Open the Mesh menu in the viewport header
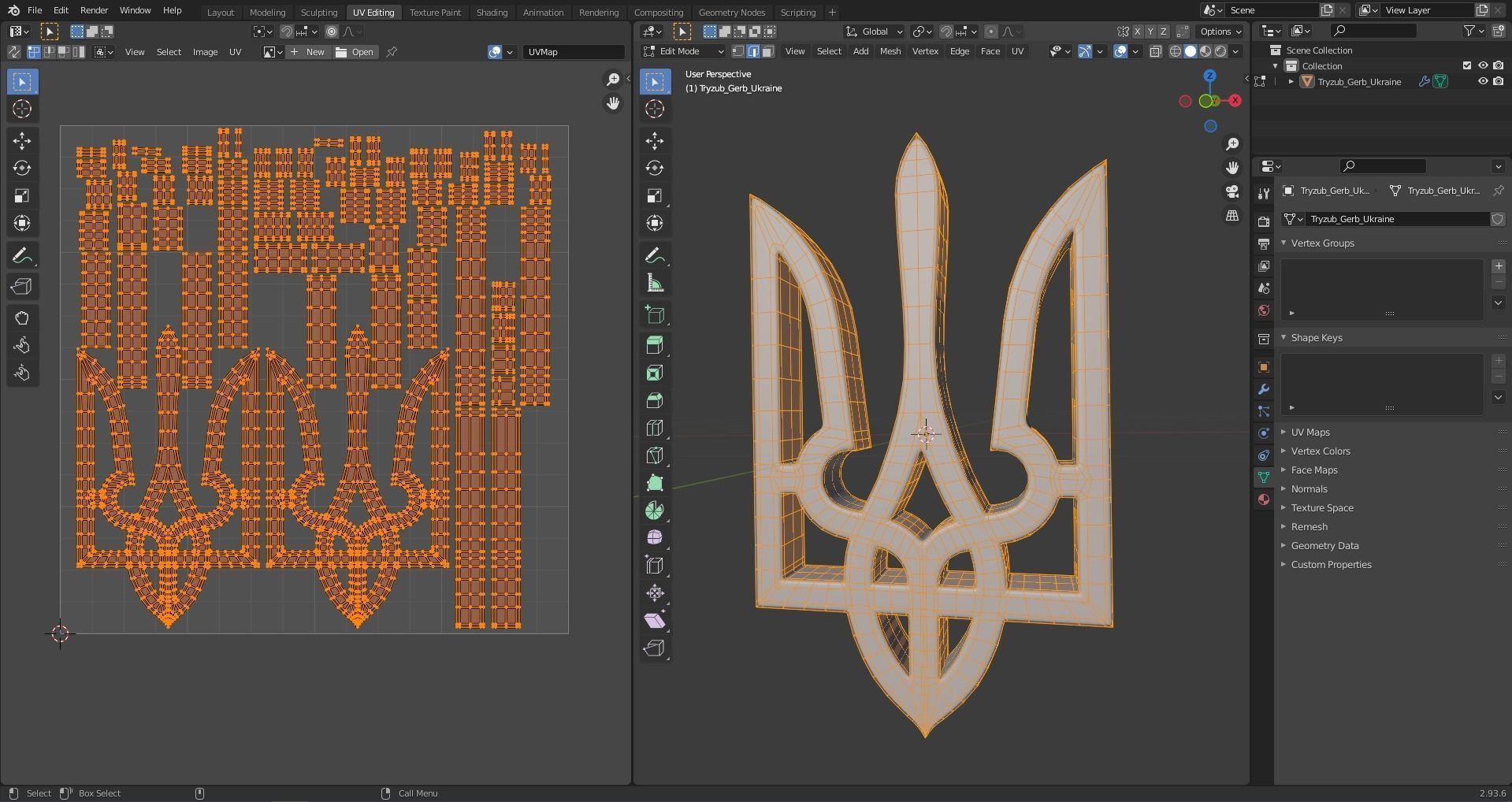1512x802 pixels. [890, 51]
